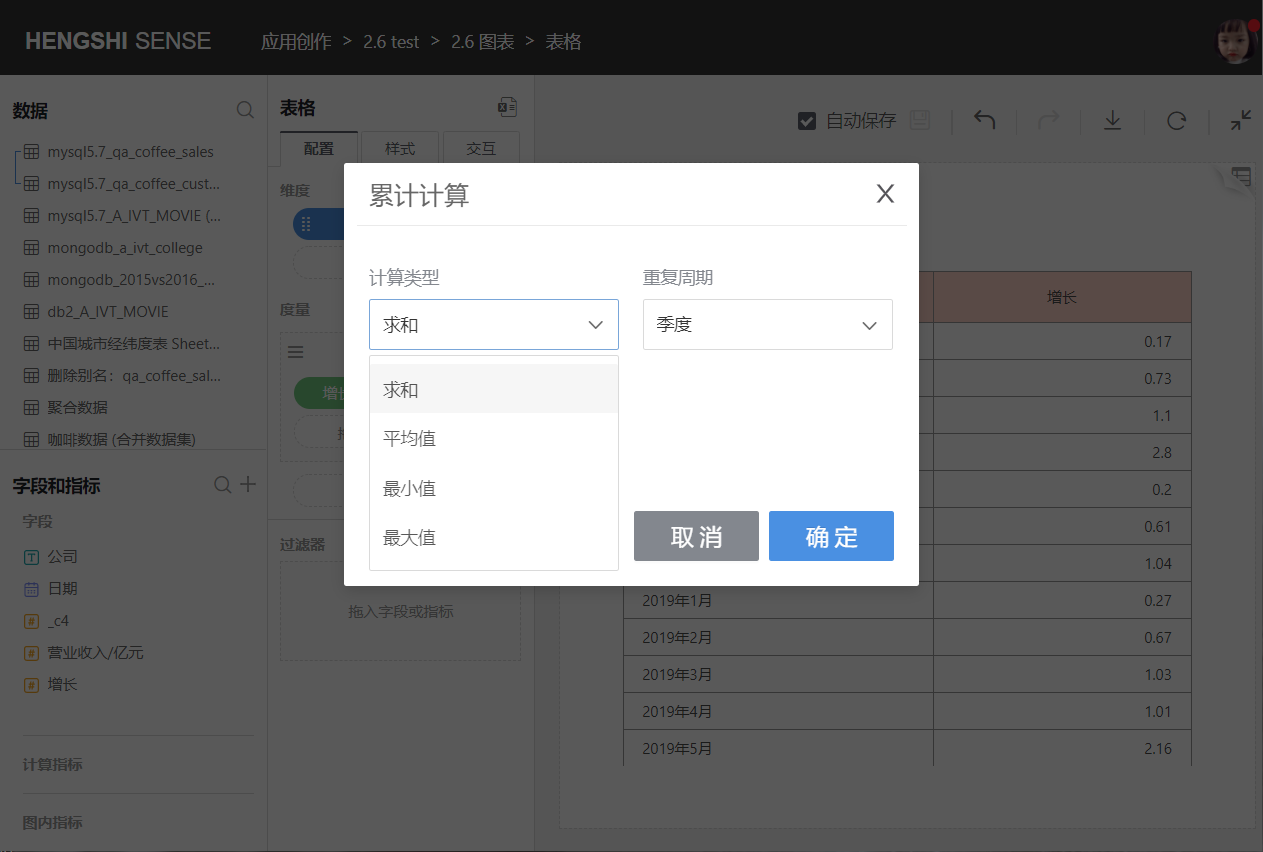This screenshot has height=852, width=1263.
Task: Switch to the 配置 tab
Action: click(x=319, y=148)
